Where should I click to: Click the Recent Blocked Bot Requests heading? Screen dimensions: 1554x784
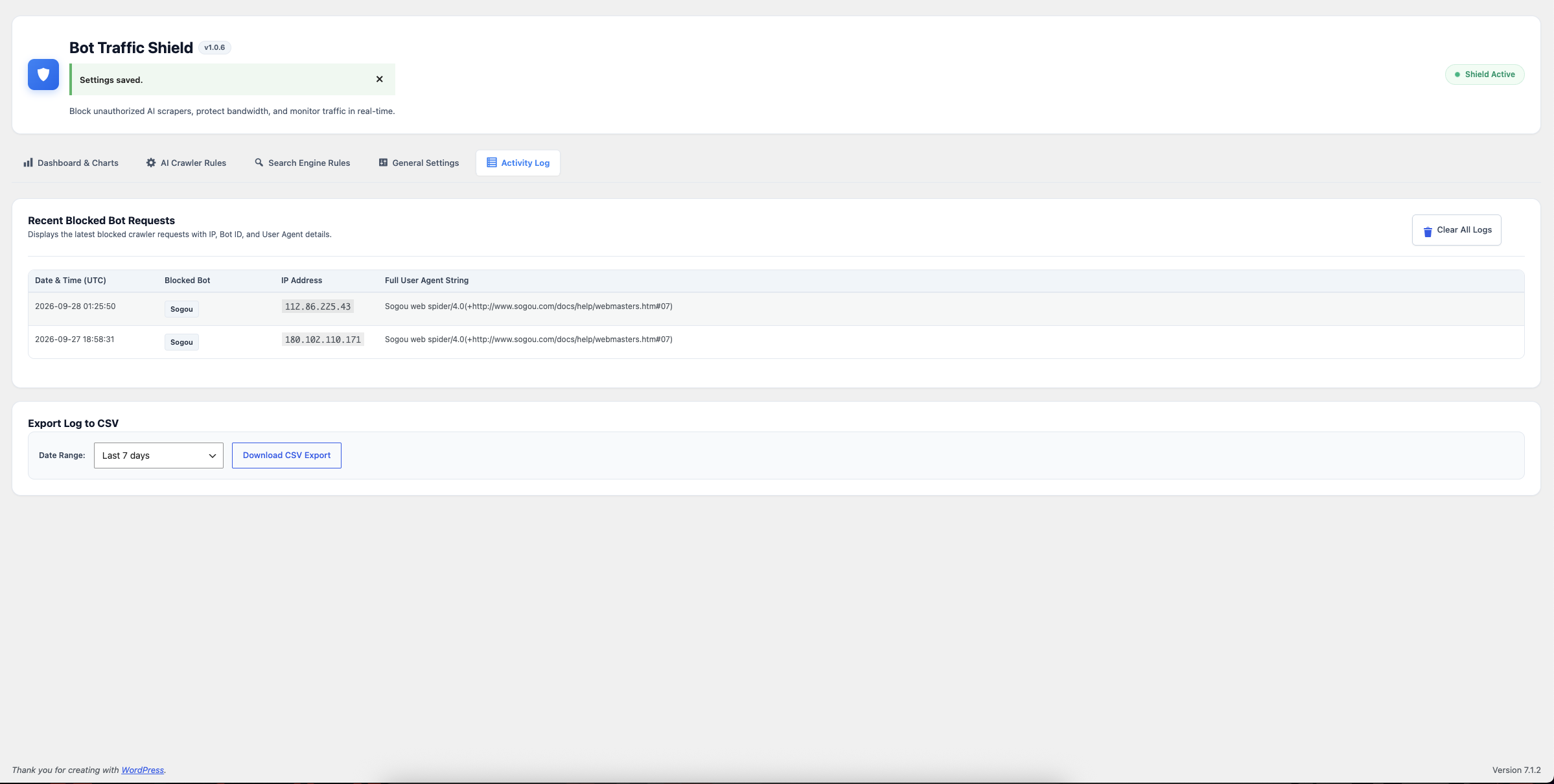(101, 220)
